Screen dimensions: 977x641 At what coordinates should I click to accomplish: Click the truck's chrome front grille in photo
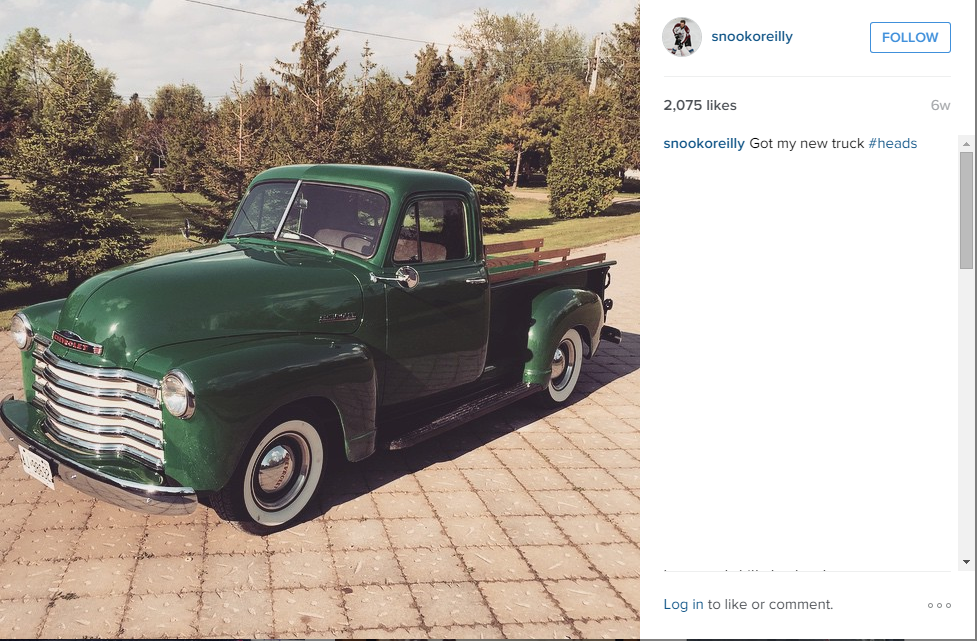(x=98, y=404)
